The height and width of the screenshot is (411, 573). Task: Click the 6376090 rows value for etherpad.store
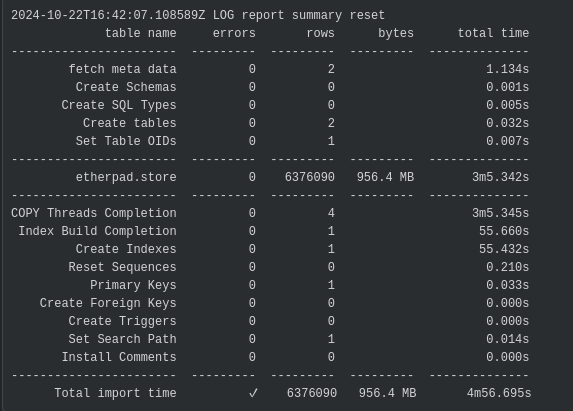click(x=310, y=177)
